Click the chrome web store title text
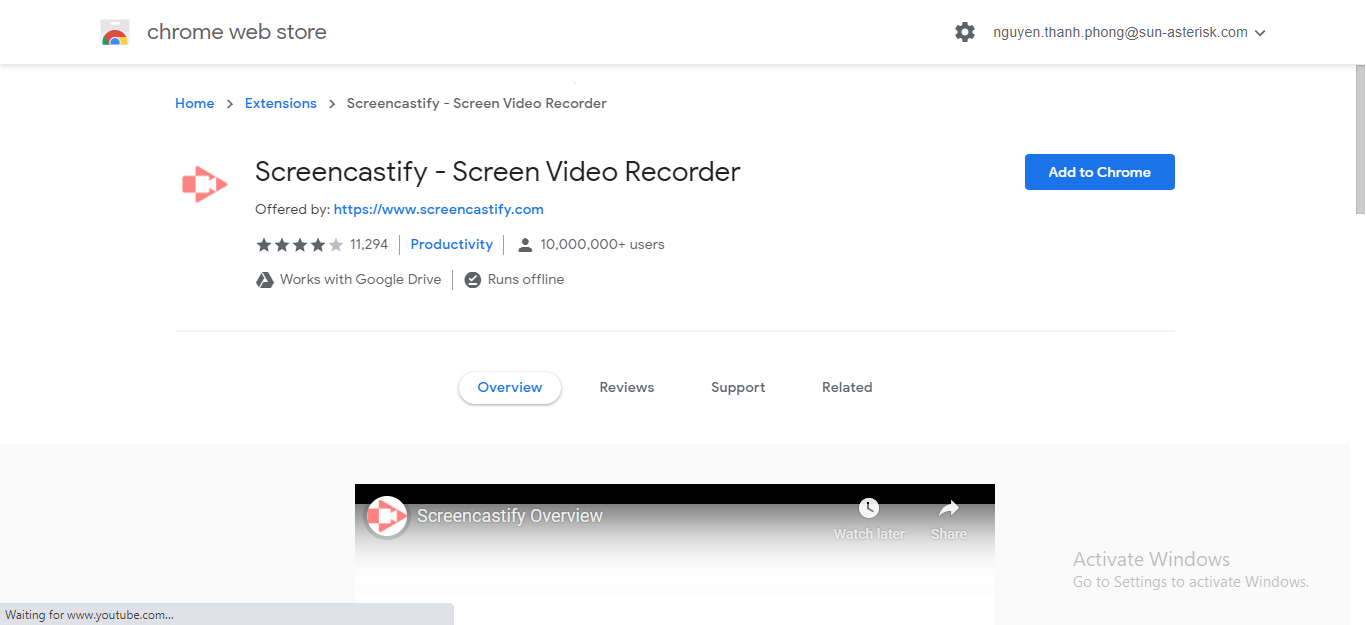The image size is (1366, 625). tap(237, 32)
